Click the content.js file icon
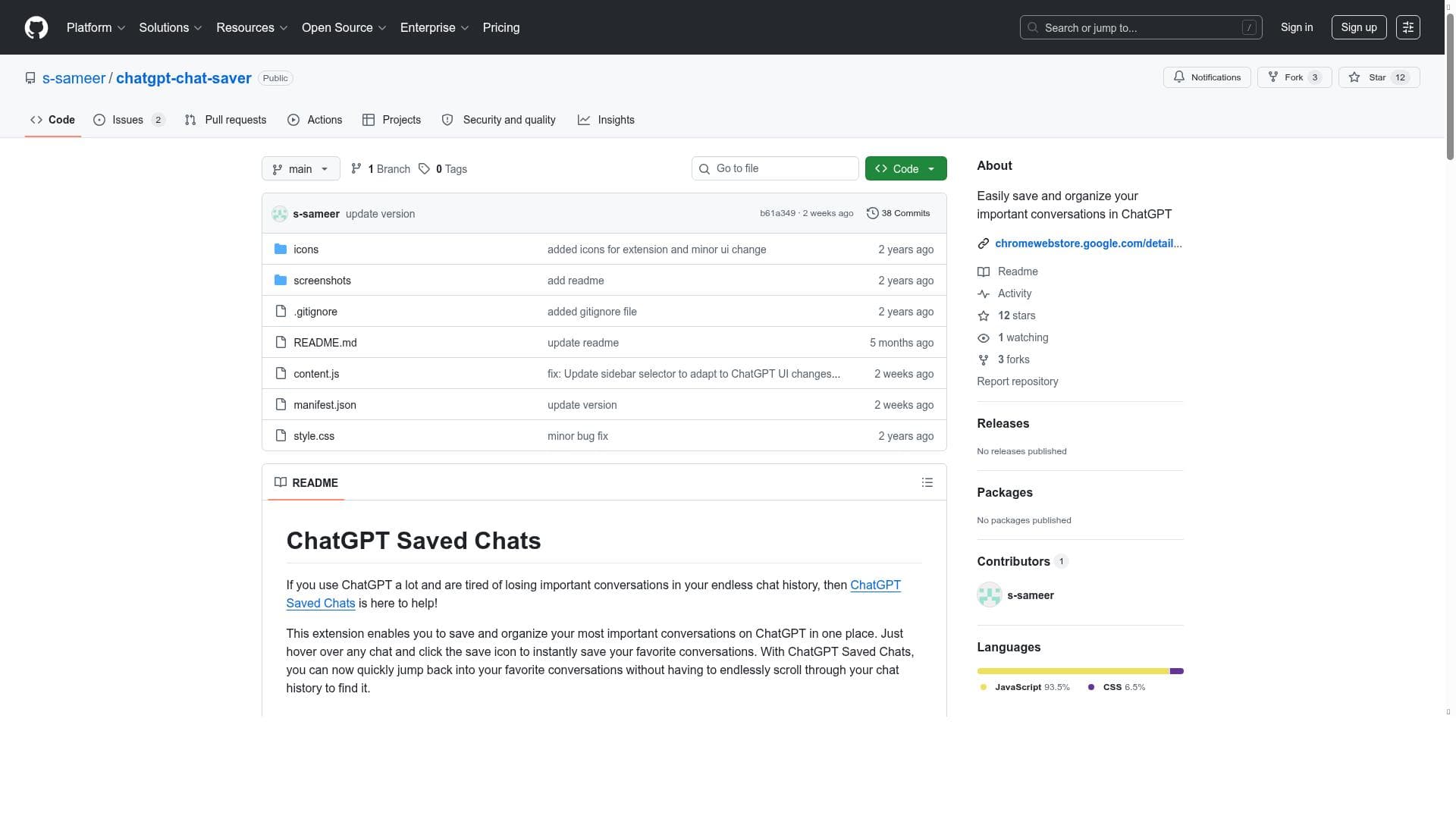 click(281, 373)
